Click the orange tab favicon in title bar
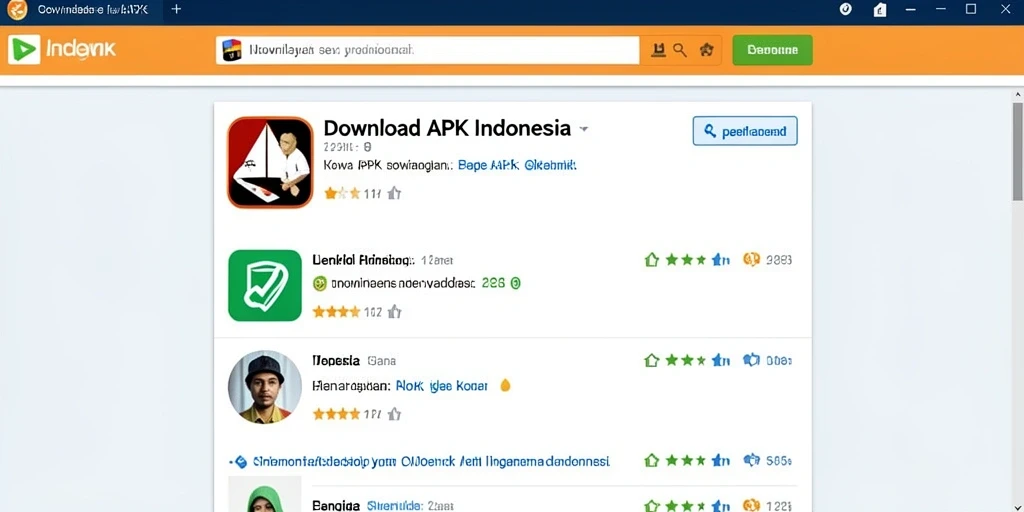The width and height of the screenshot is (1024, 512). click(x=18, y=9)
